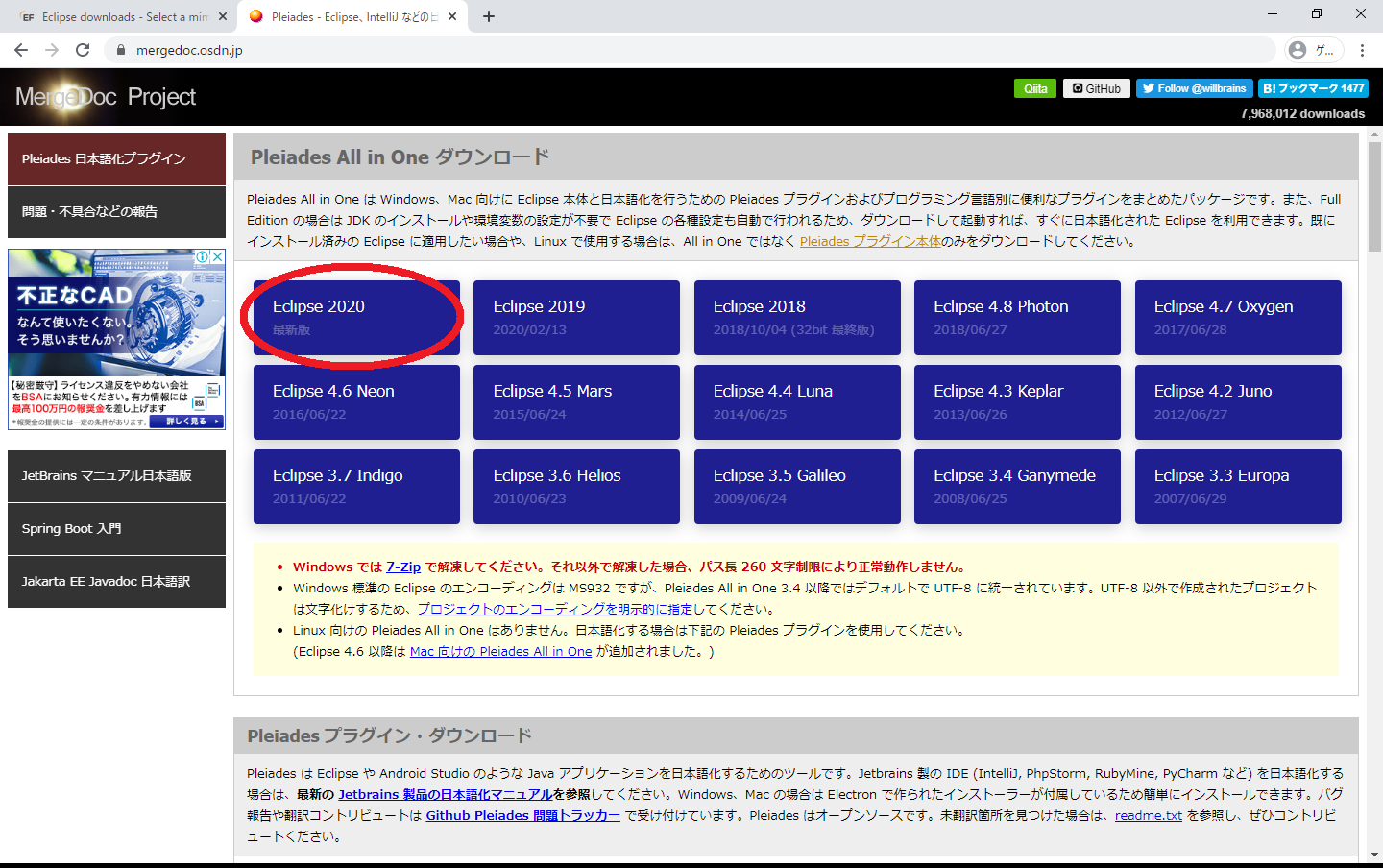
Task: Click scrollbar down arrow
Action: pos(1374,855)
